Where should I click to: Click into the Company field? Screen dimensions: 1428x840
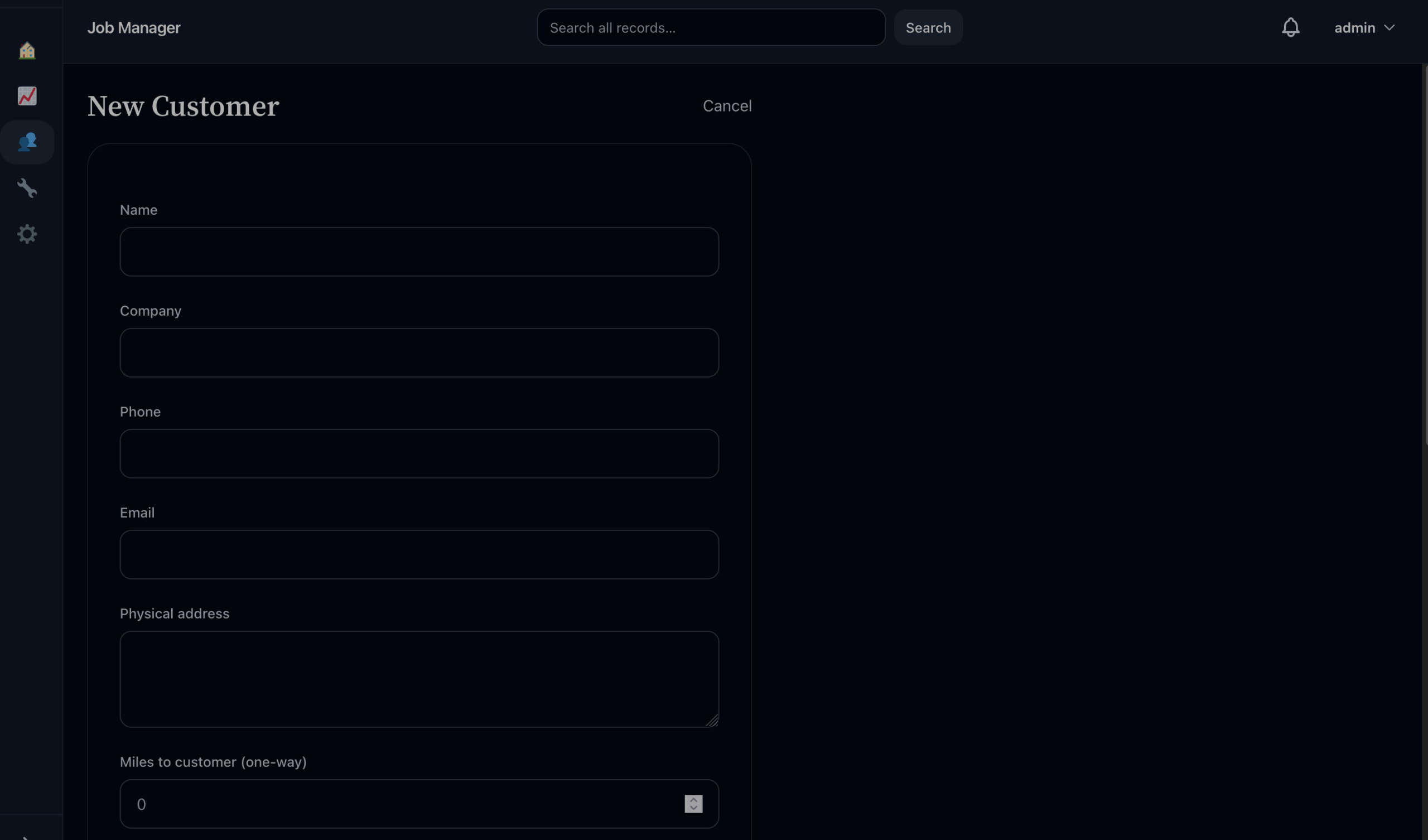pos(419,353)
